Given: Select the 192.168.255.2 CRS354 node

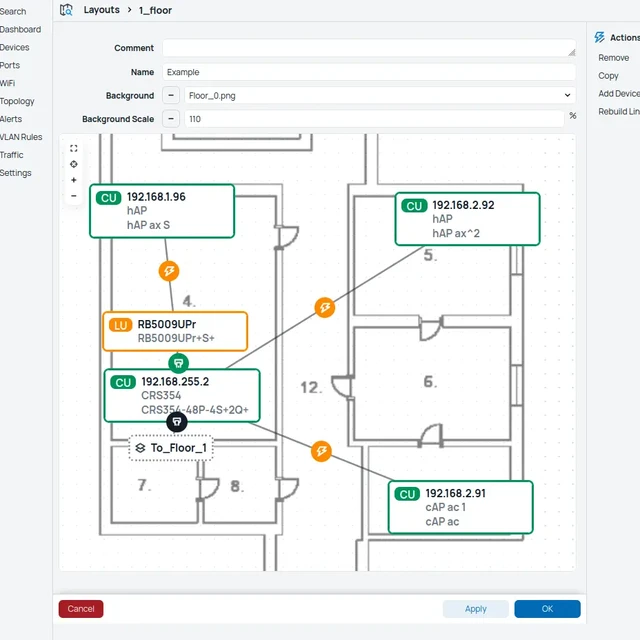Looking at the screenshot, I should [x=182, y=396].
